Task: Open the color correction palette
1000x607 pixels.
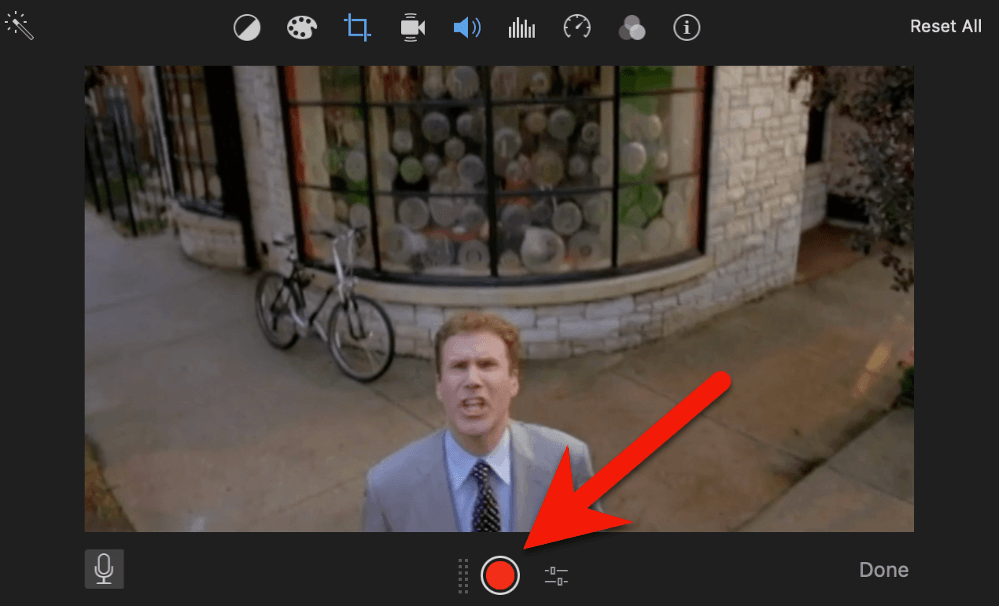Action: pyautogui.click(x=302, y=28)
